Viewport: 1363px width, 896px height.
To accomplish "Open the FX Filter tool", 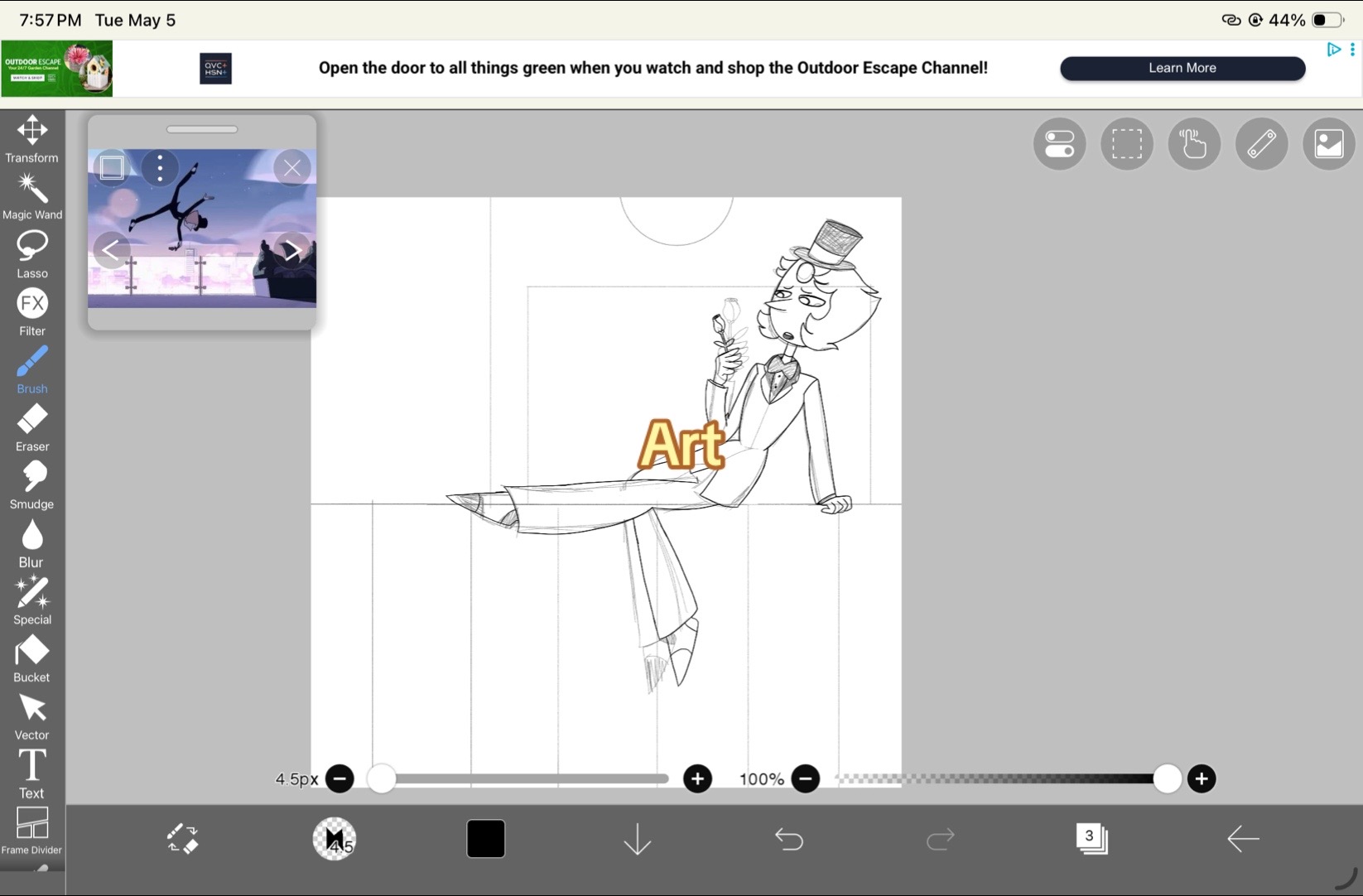I will pos(31,312).
